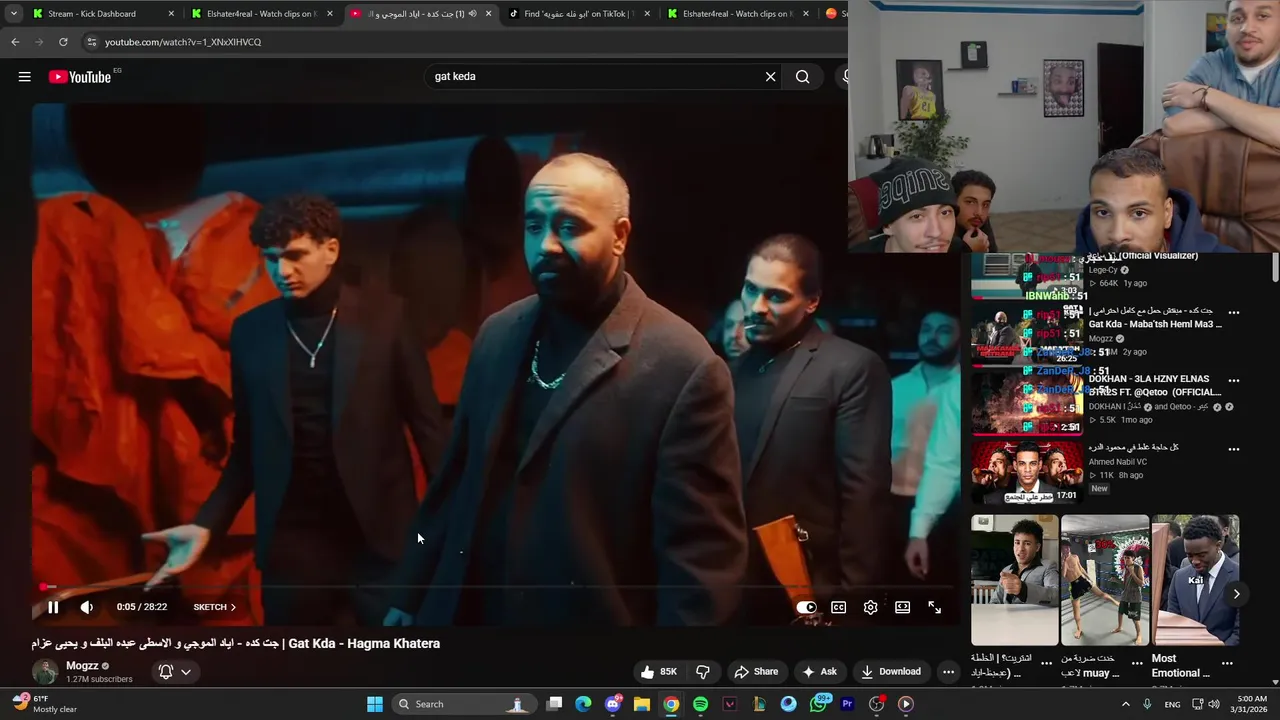Go back in browser history

coord(15,42)
